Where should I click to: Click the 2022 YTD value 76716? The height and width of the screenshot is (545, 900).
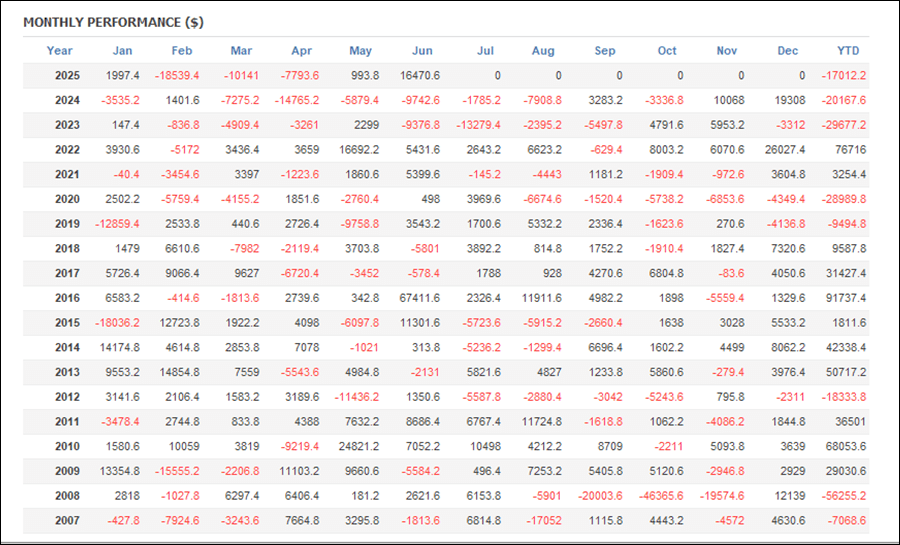pos(851,150)
